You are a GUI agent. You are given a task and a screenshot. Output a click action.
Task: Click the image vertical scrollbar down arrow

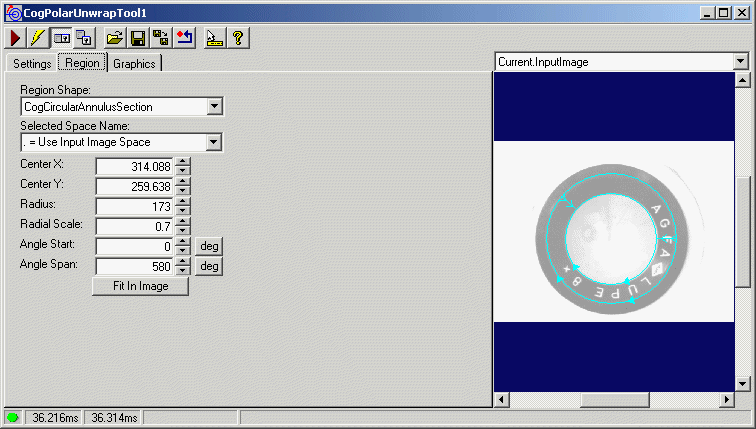click(x=742, y=384)
